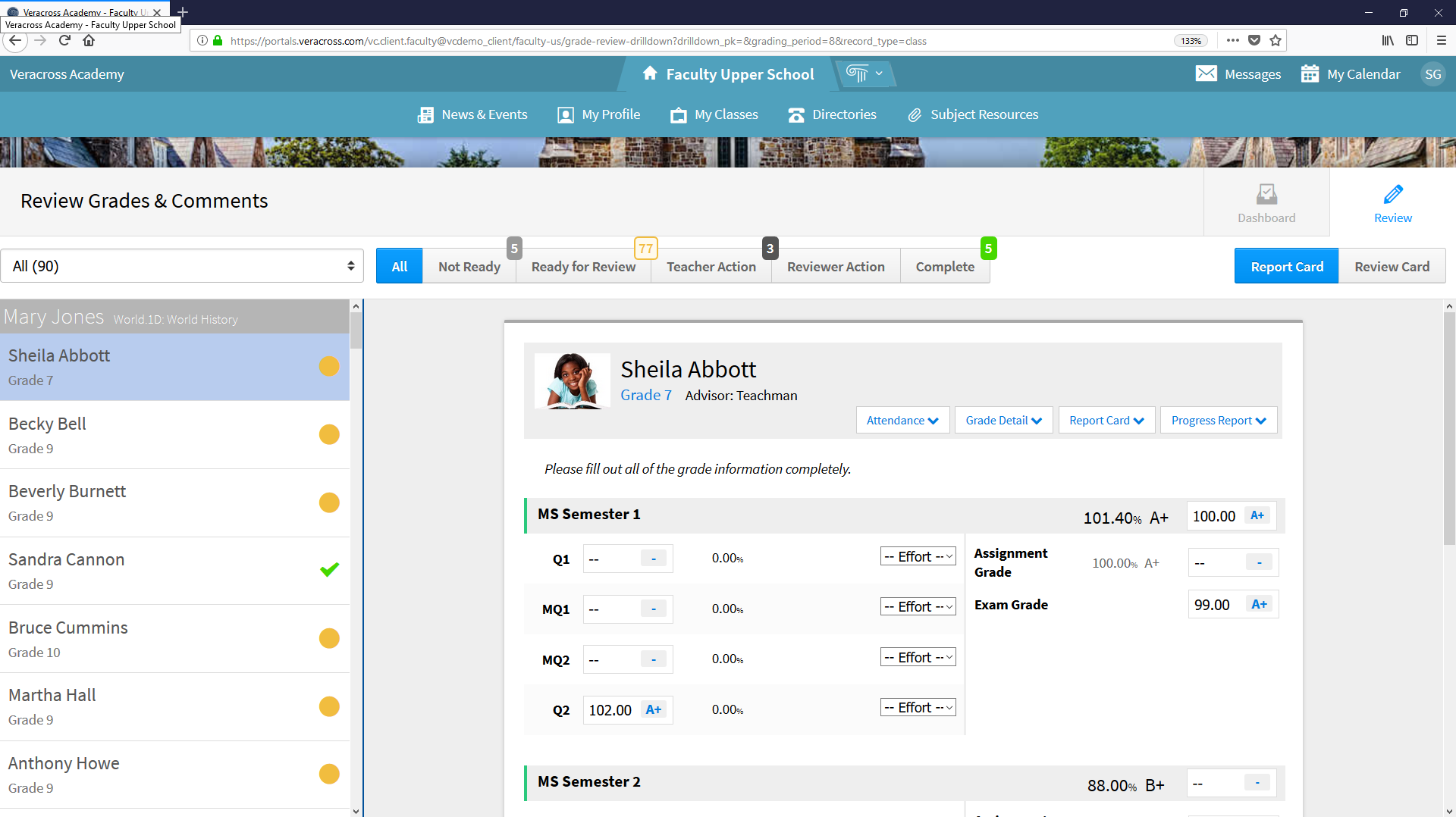Screen dimensions: 1456x817
Task: Expand the Attendance dropdown
Action: 902,421
